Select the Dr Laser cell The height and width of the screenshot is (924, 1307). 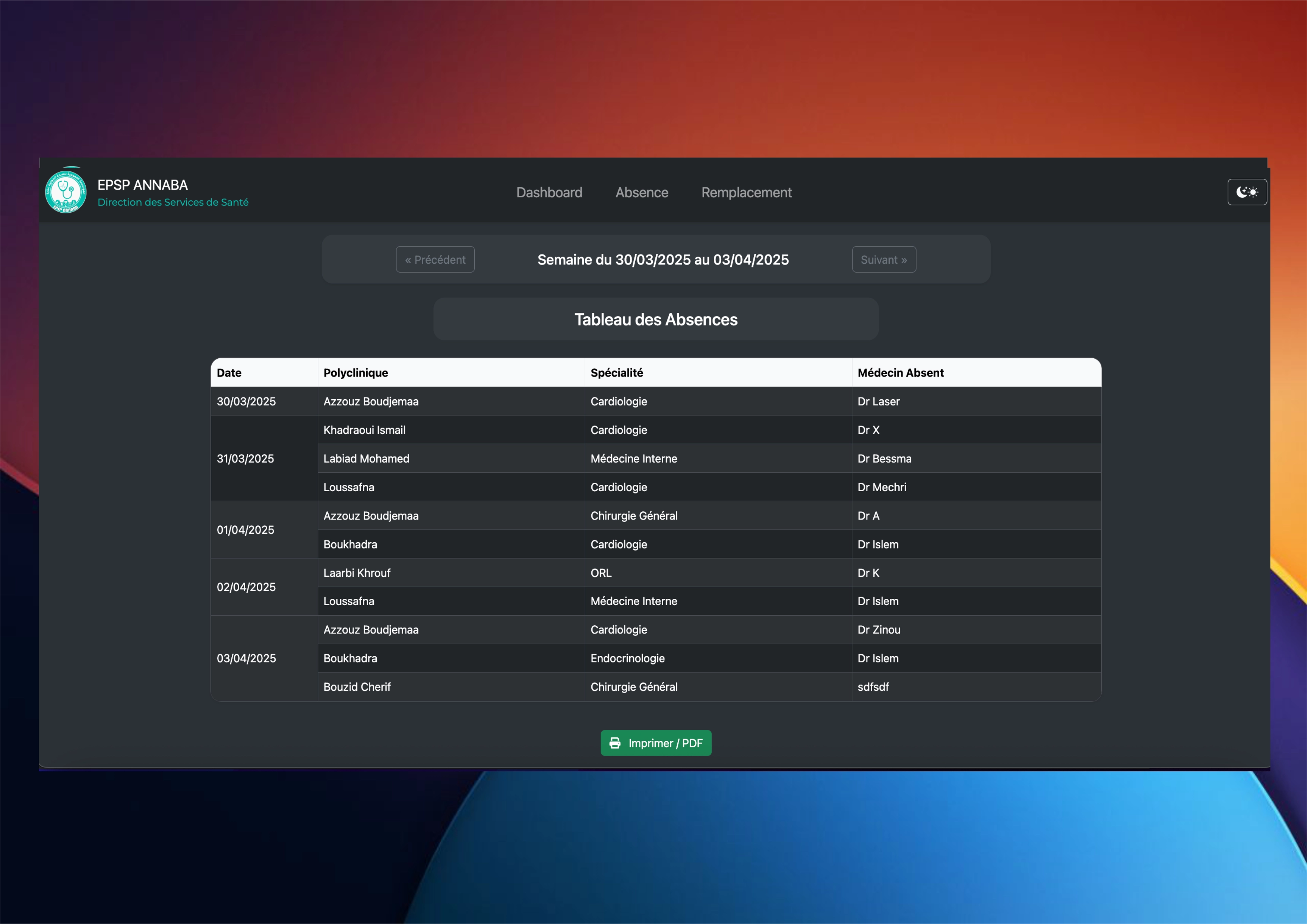coord(879,402)
